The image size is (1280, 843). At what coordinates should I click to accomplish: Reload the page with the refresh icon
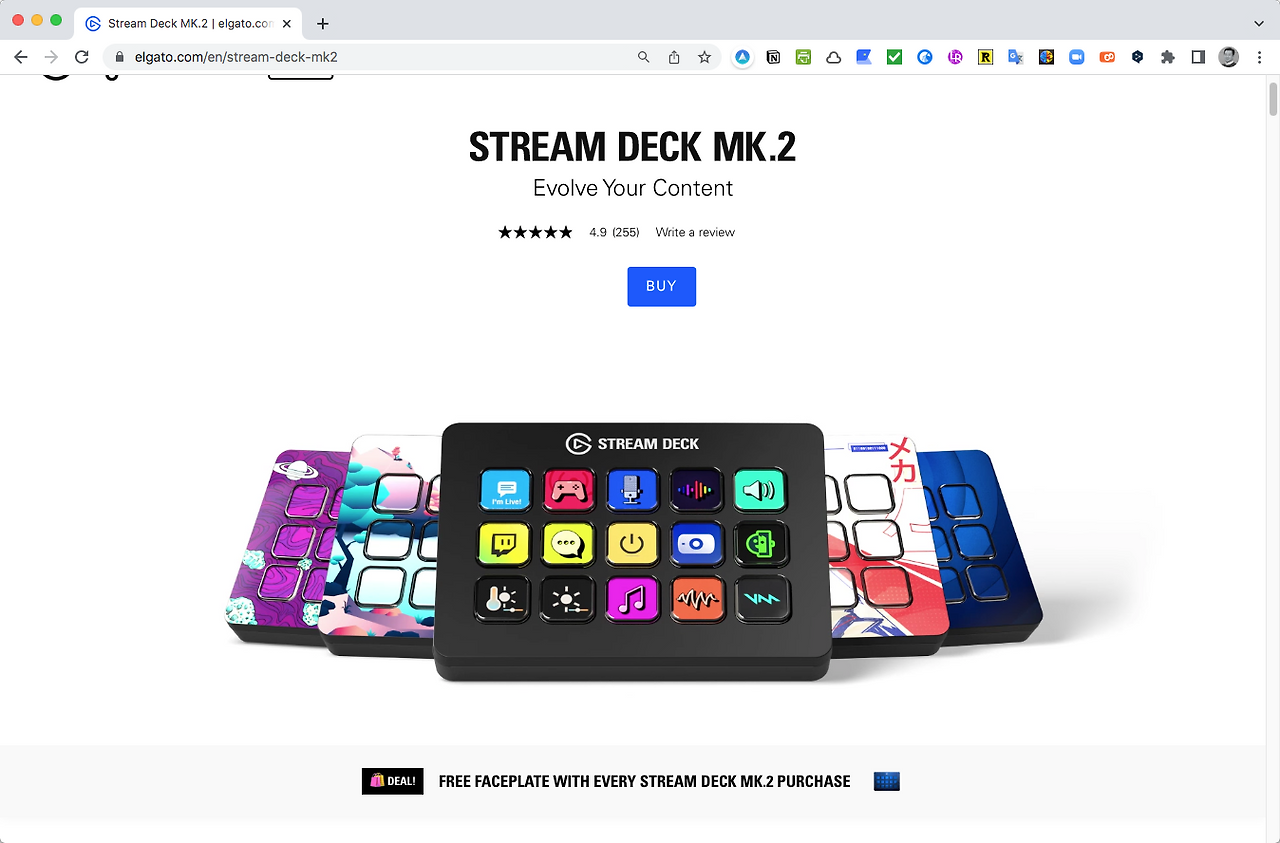click(82, 57)
